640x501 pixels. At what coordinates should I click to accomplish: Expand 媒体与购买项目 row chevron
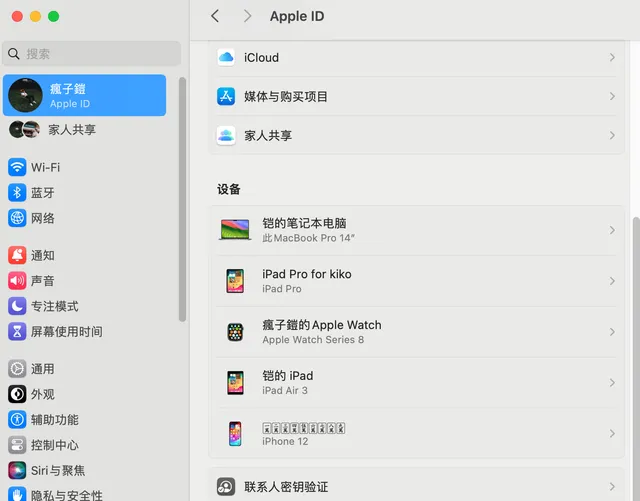click(x=612, y=96)
